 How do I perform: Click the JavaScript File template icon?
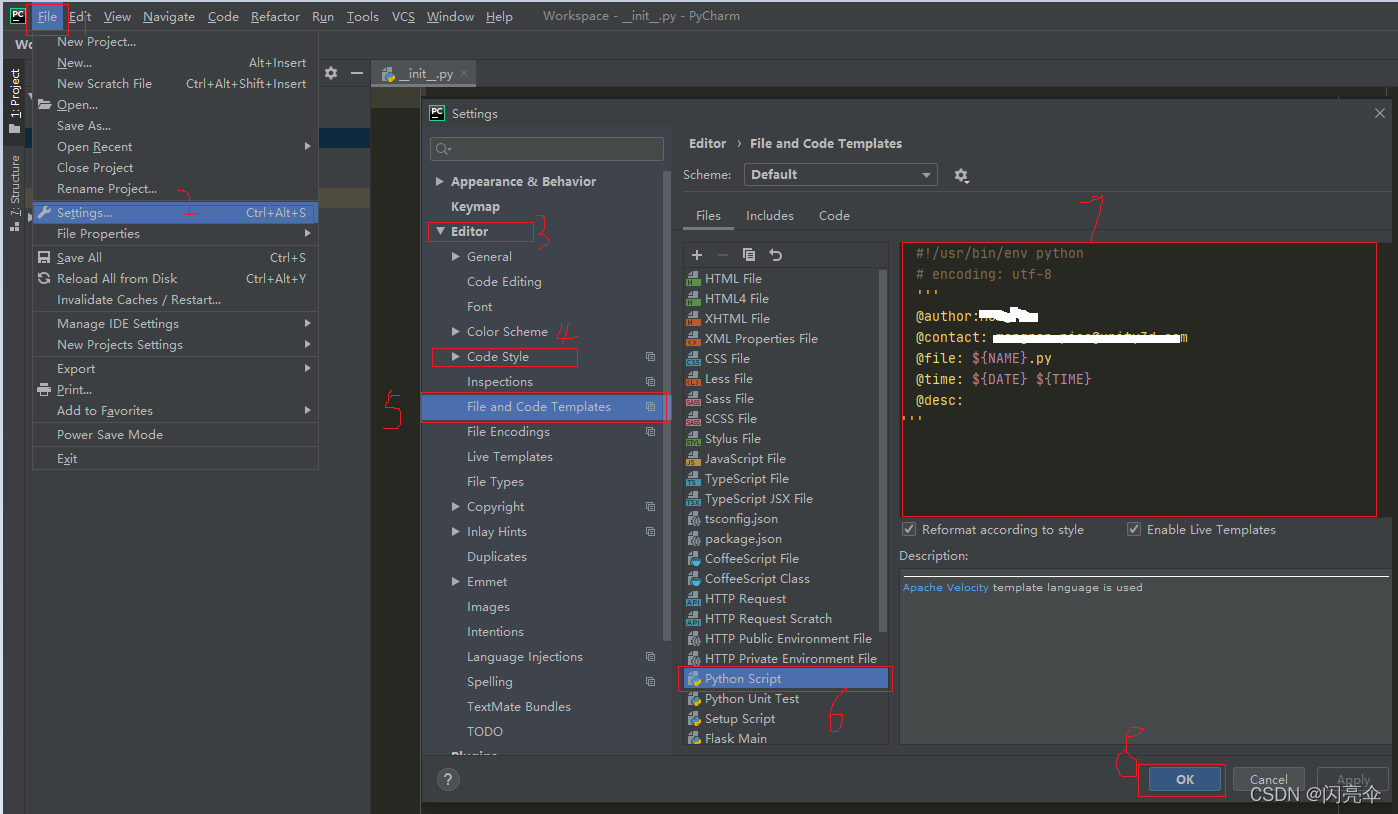[694, 459]
